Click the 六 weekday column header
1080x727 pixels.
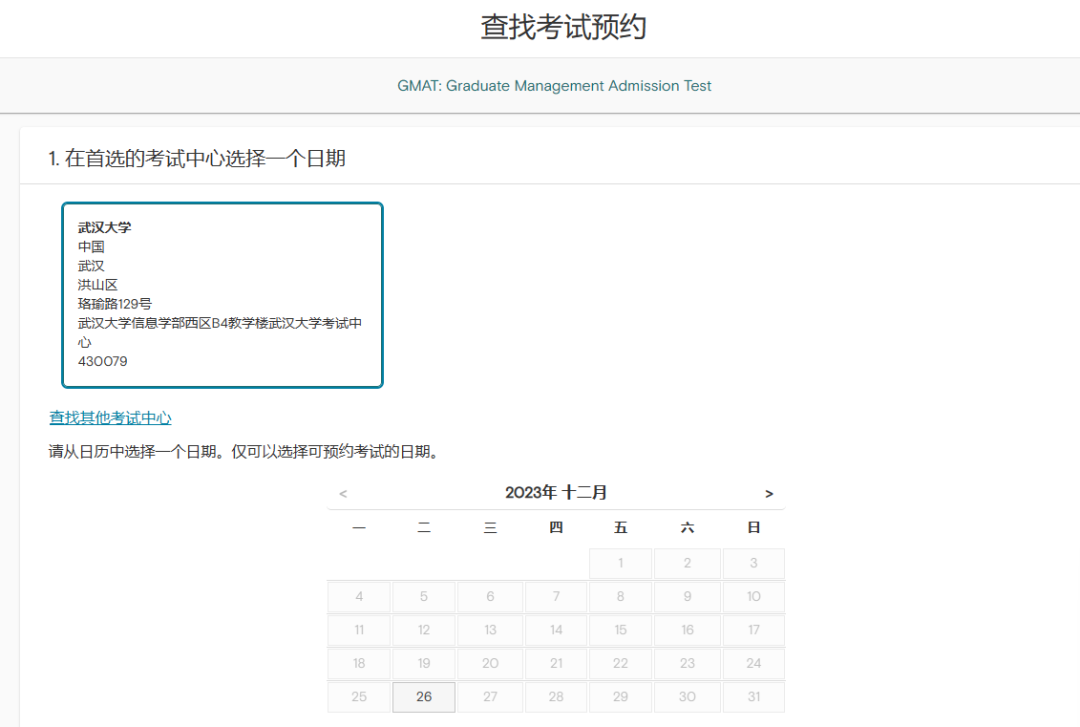(687, 528)
